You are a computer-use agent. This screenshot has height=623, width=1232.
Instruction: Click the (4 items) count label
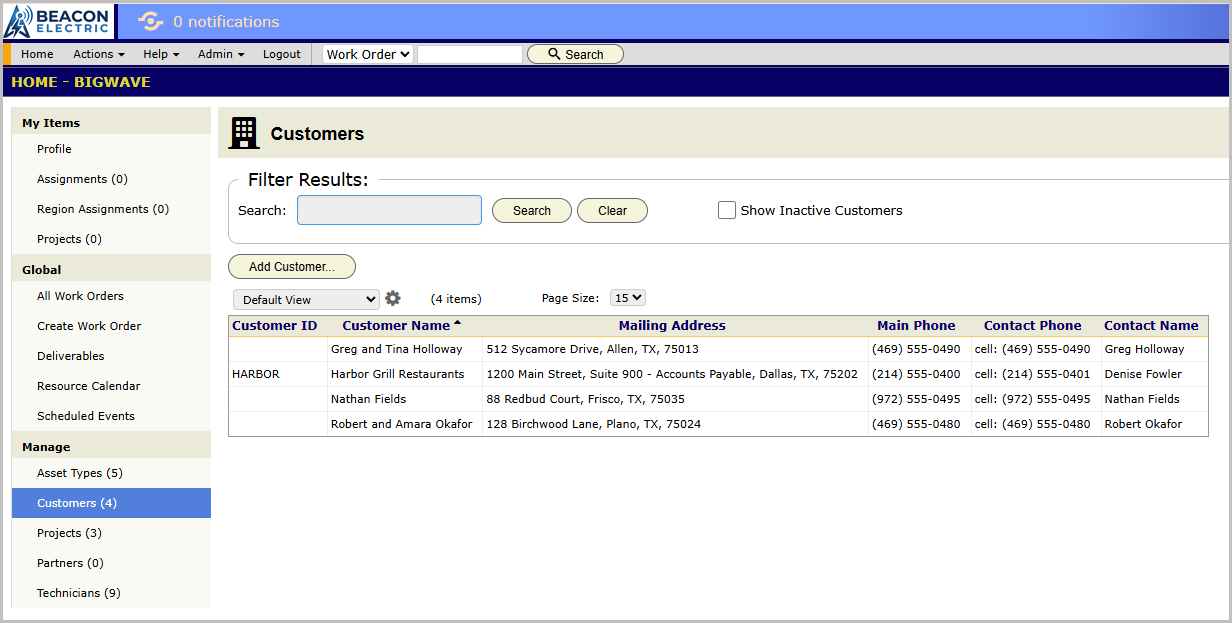tap(456, 299)
